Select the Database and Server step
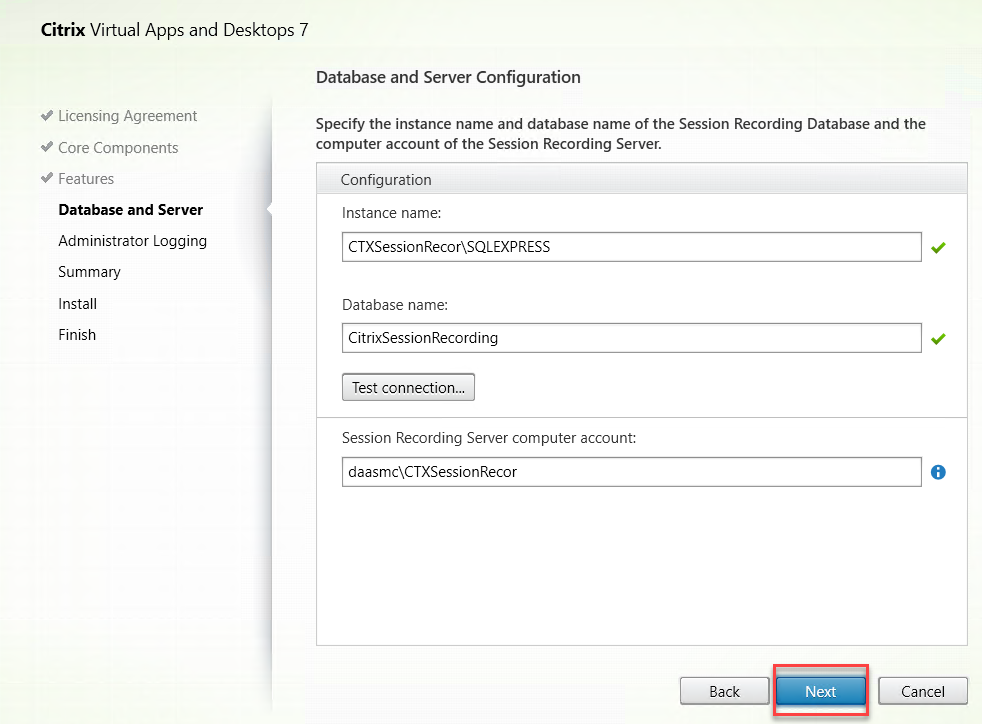Viewport: 982px width, 724px height. (x=130, y=210)
